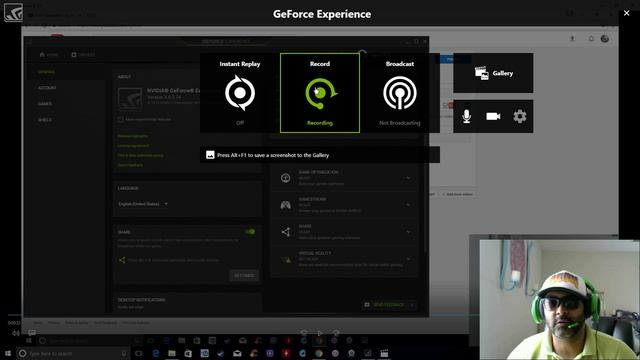The image size is (640, 360).
Task: Launch Edge from the taskbar
Action: click(x=156, y=353)
